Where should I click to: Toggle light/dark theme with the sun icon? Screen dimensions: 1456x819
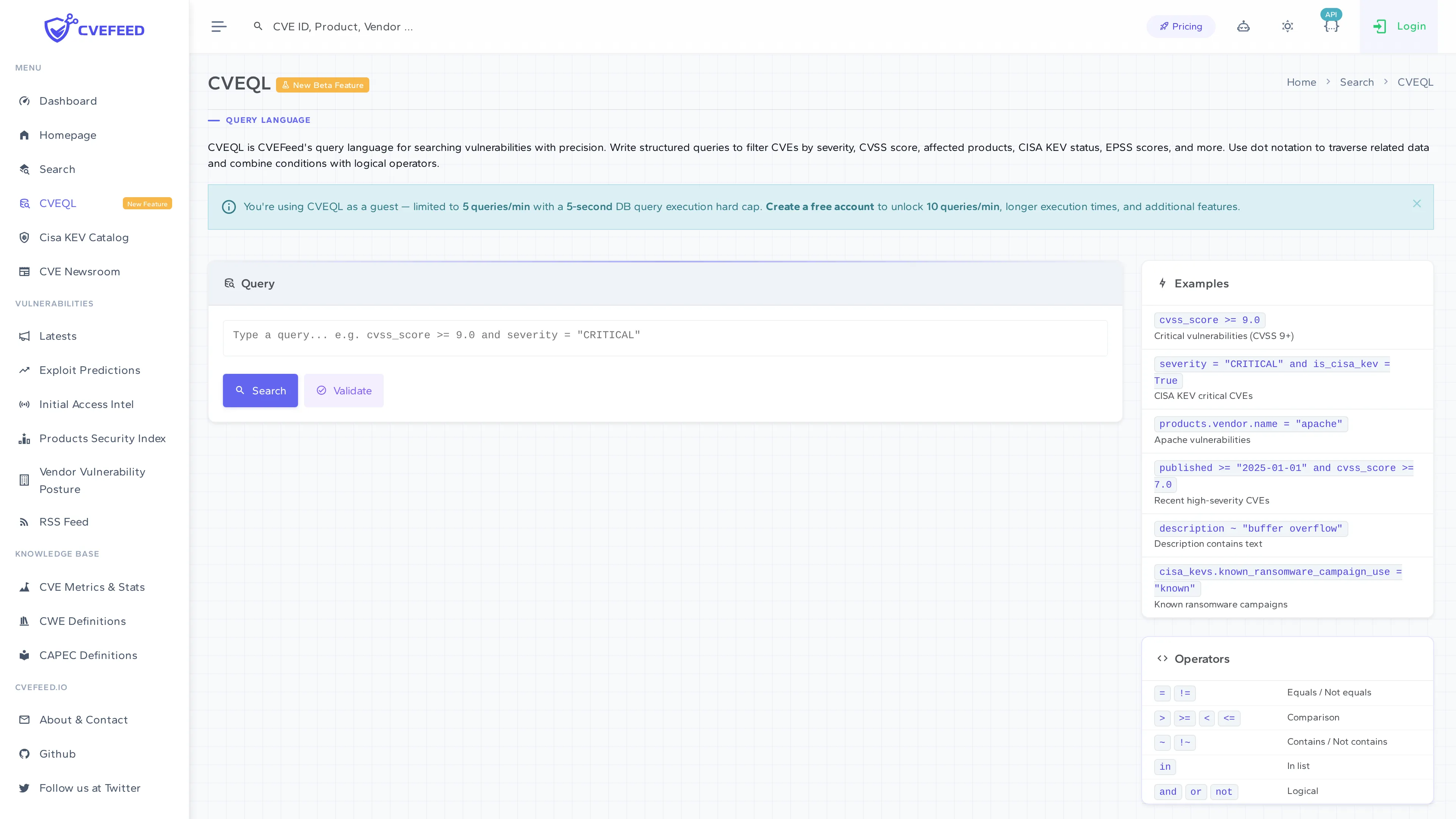[1288, 26]
